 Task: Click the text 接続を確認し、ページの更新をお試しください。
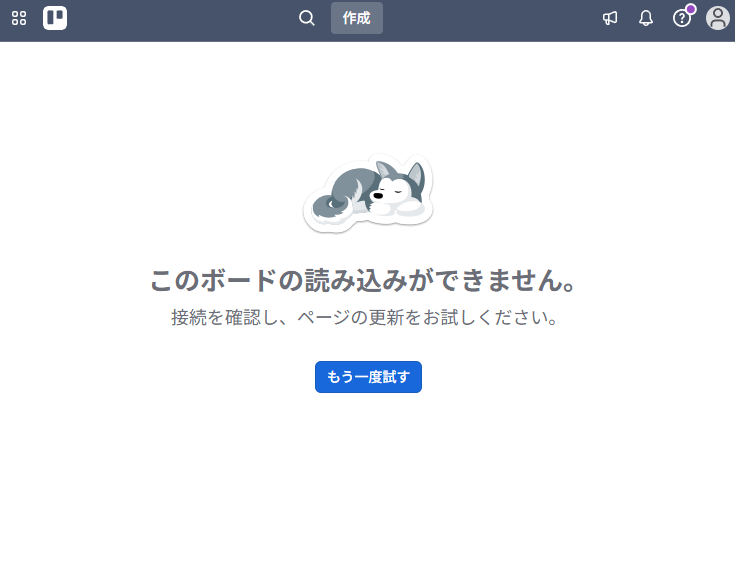364,318
